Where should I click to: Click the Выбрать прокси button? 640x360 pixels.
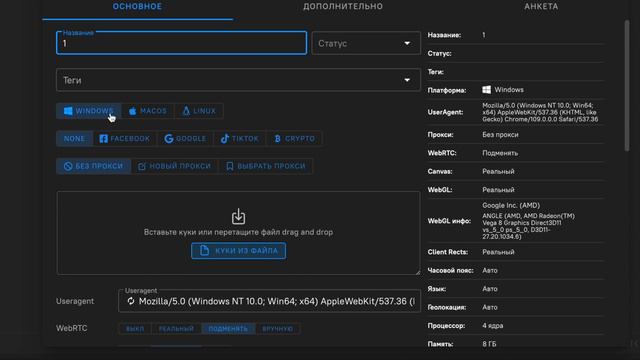(266, 166)
